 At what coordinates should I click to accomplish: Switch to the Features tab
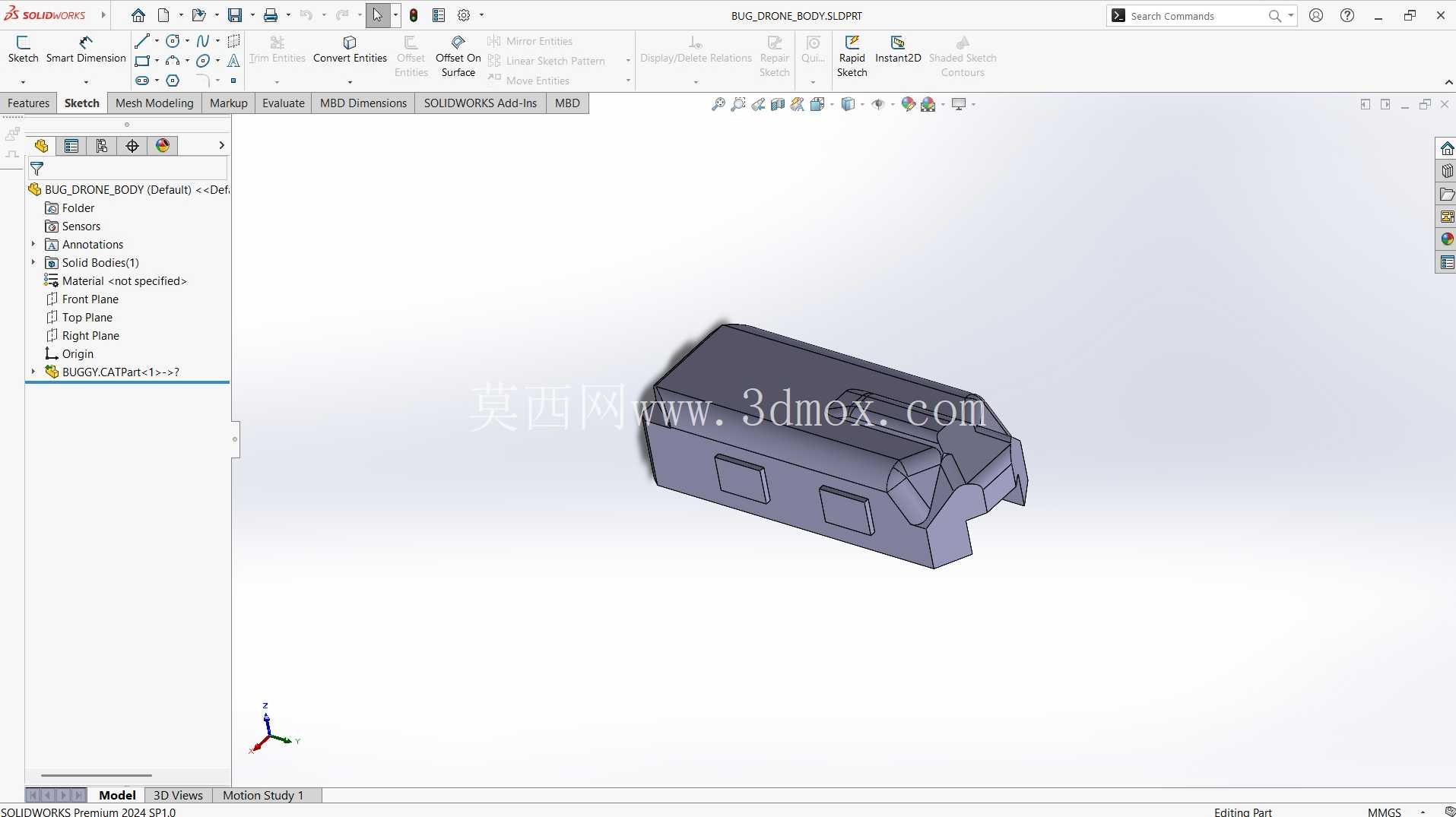28,103
